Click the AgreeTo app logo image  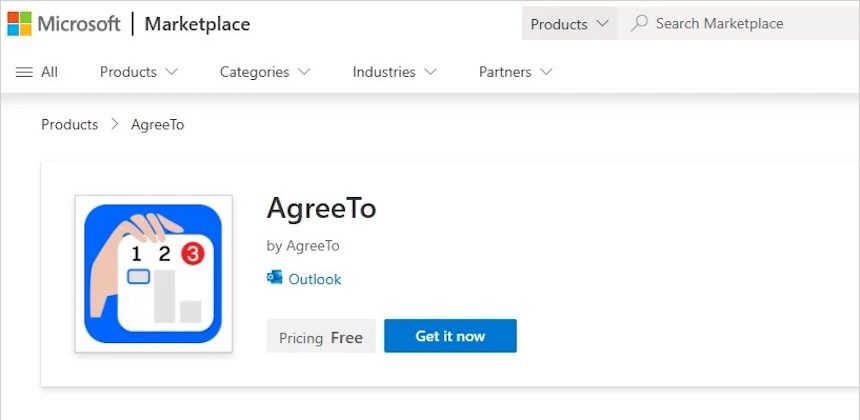(x=153, y=273)
